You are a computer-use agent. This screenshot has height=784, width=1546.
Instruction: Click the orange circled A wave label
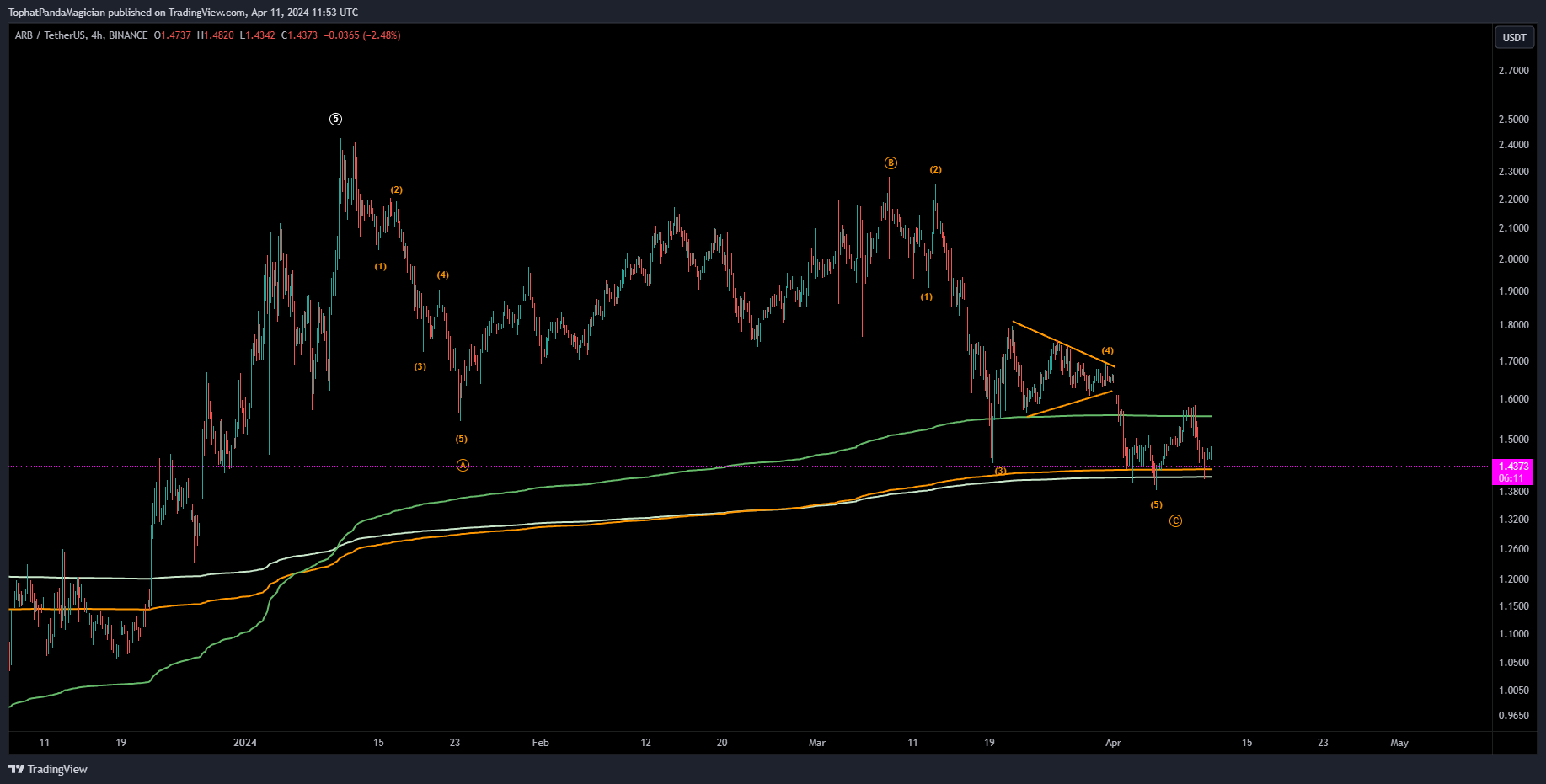tap(463, 465)
